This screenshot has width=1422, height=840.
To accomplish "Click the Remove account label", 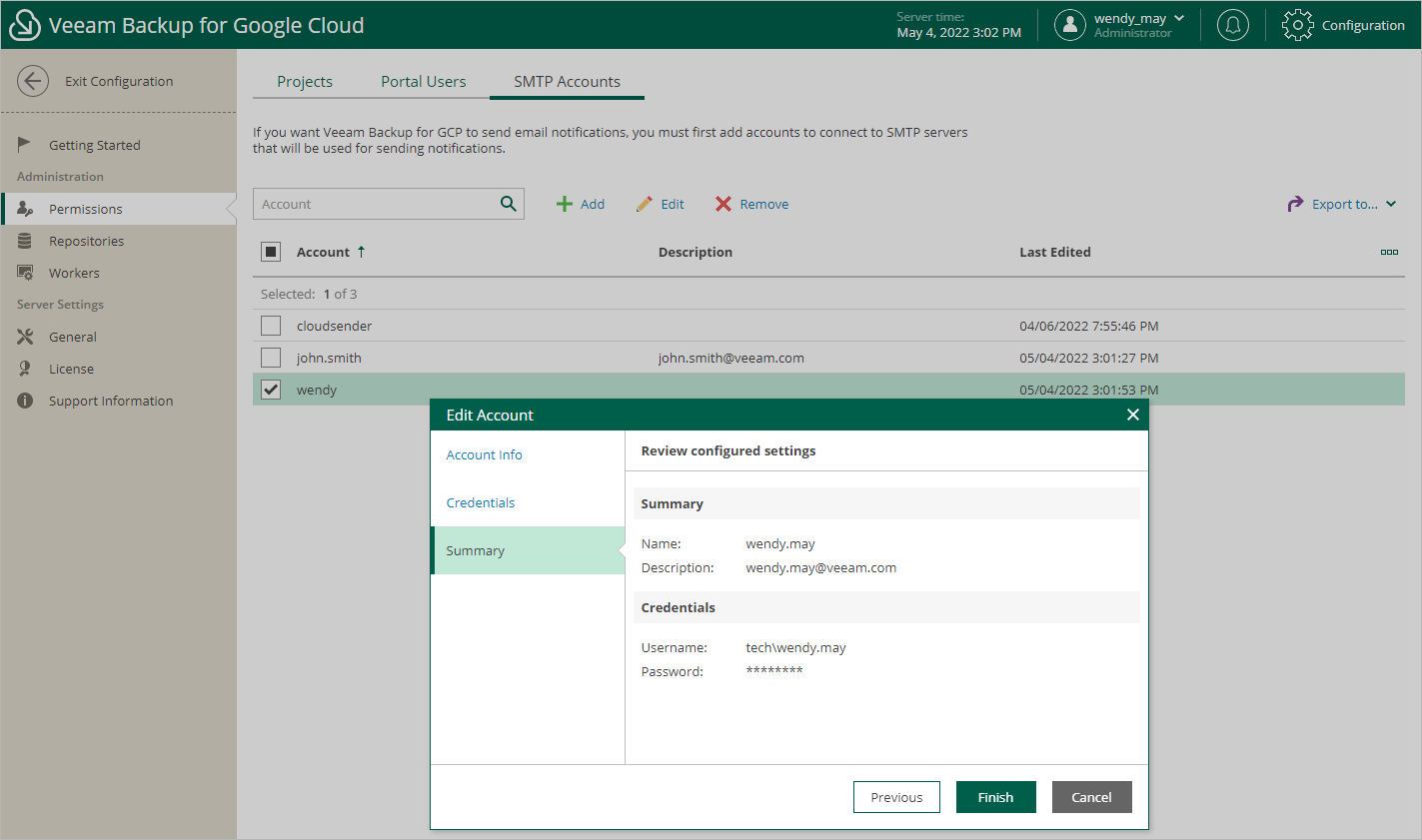I will pyautogui.click(x=764, y=204).
